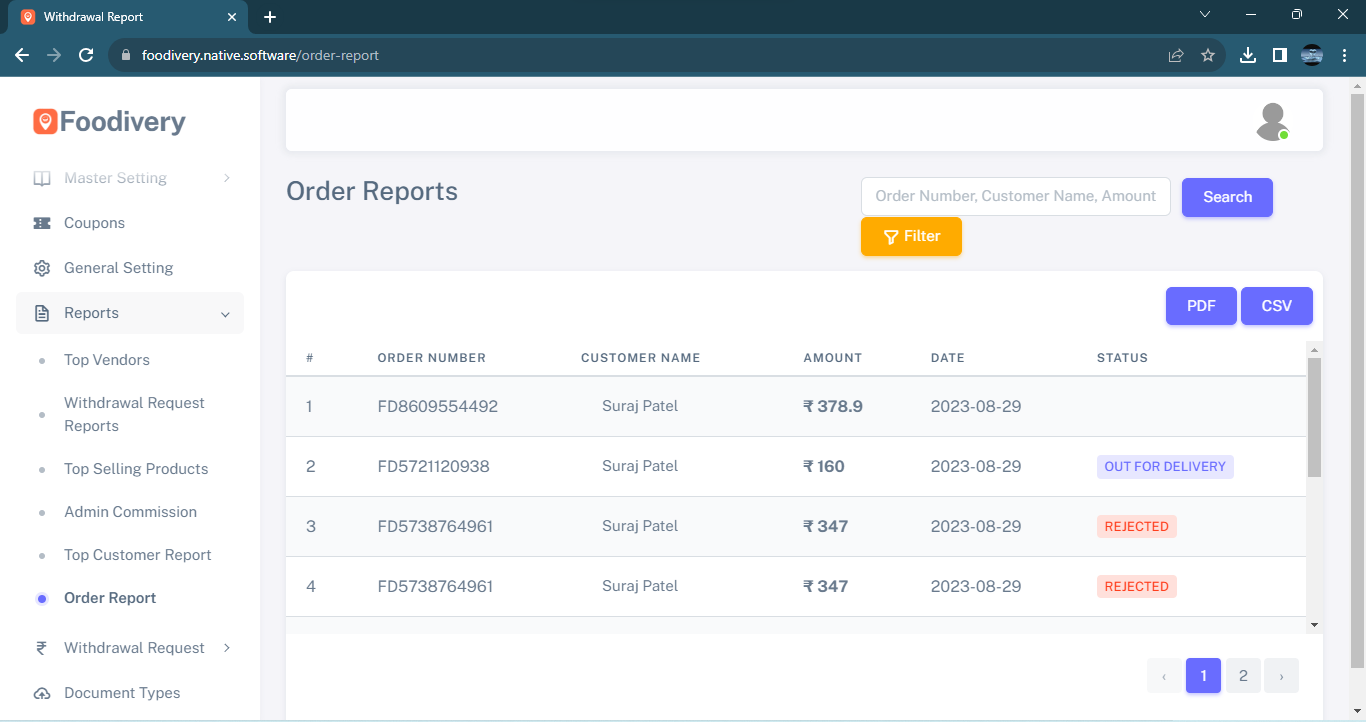1366x722 pixels.
Task: Open Withdrawal Request Reports
Action: pos(134,414)
